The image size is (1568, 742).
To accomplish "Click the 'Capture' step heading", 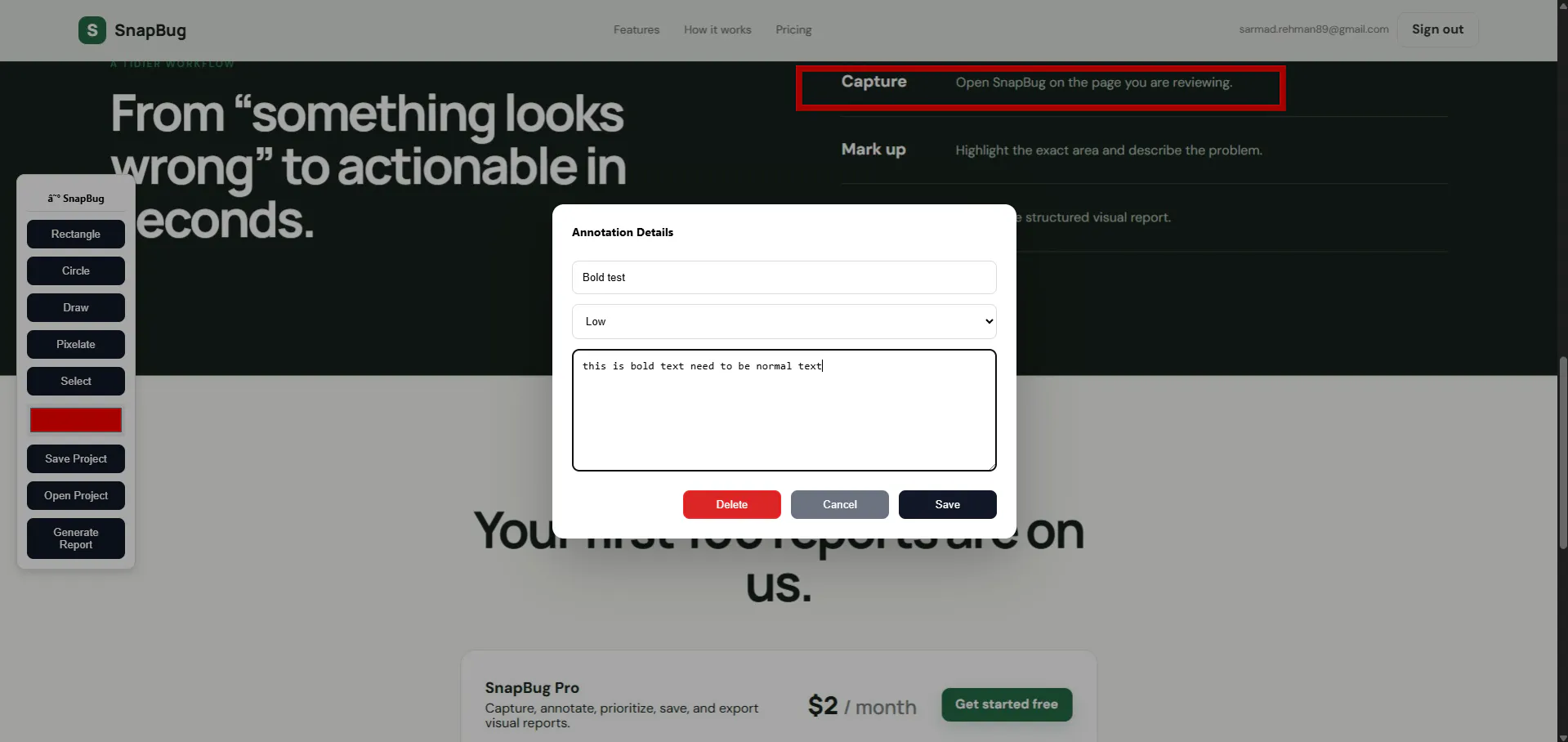I will coord(874,82).
